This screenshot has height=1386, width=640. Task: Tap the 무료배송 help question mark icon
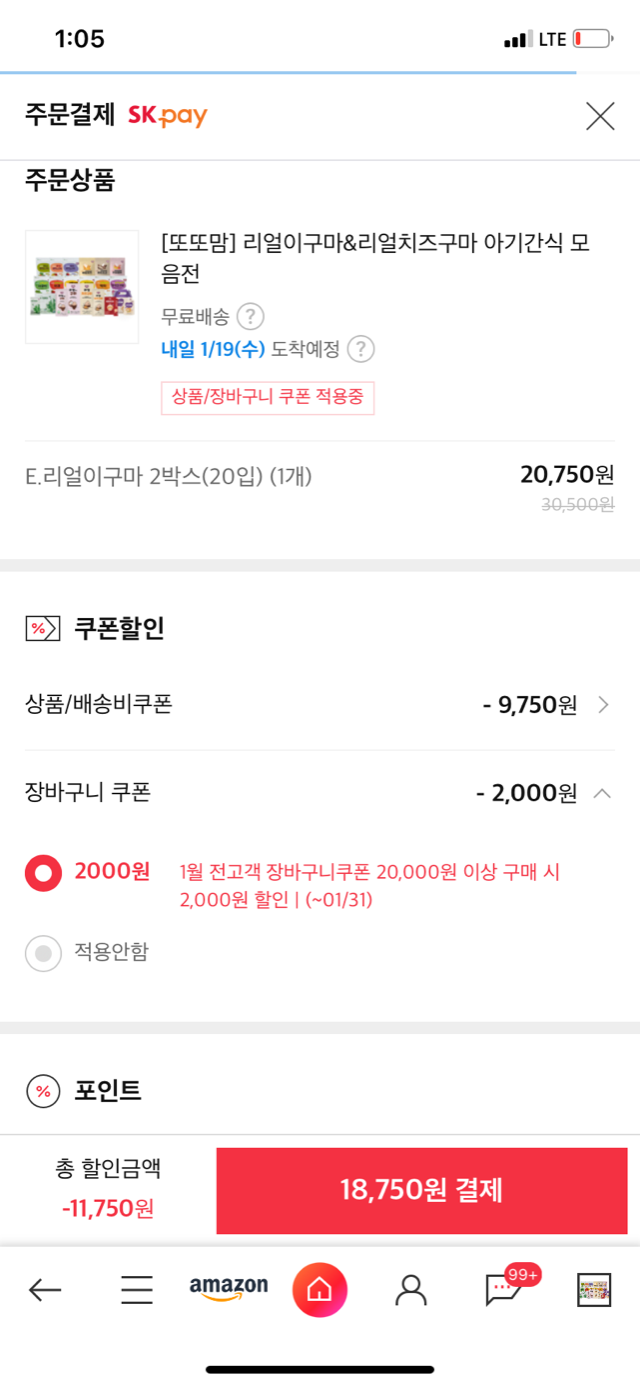(250, 317)
